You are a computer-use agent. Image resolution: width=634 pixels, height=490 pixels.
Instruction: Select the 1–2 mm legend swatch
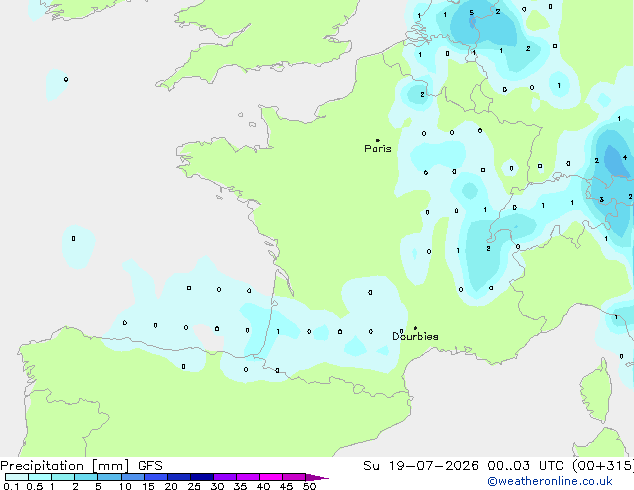63,477
